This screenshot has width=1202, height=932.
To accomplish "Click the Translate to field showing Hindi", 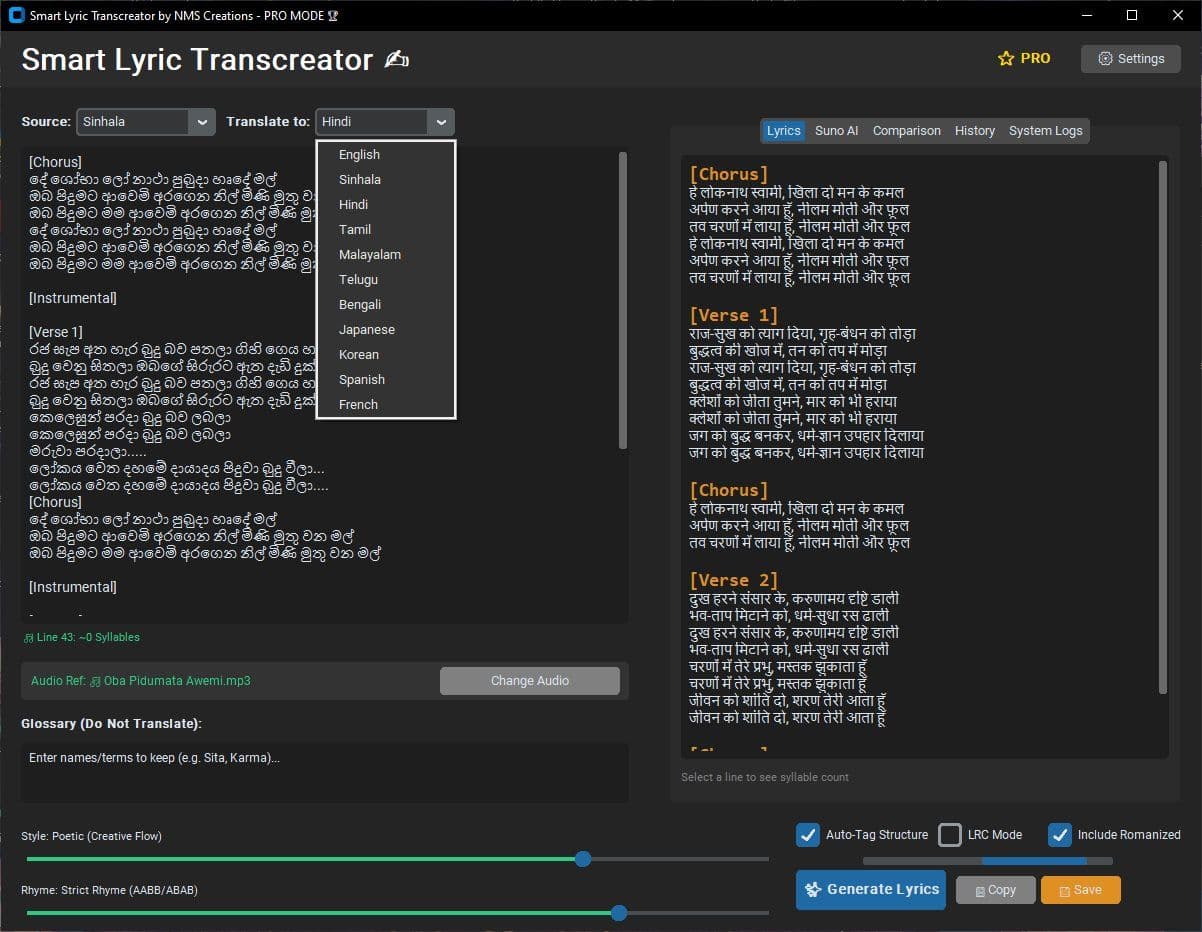I will coord(385,122).
